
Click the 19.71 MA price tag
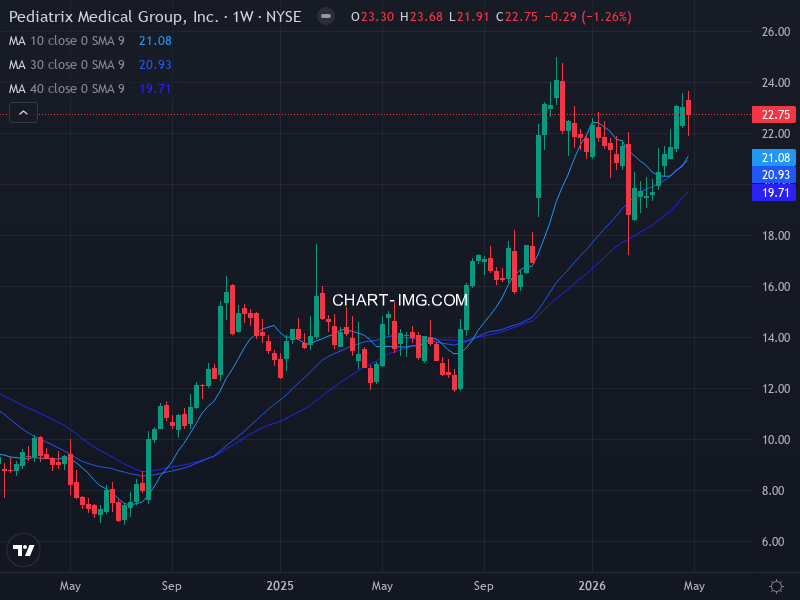click(x=774, y=193)
